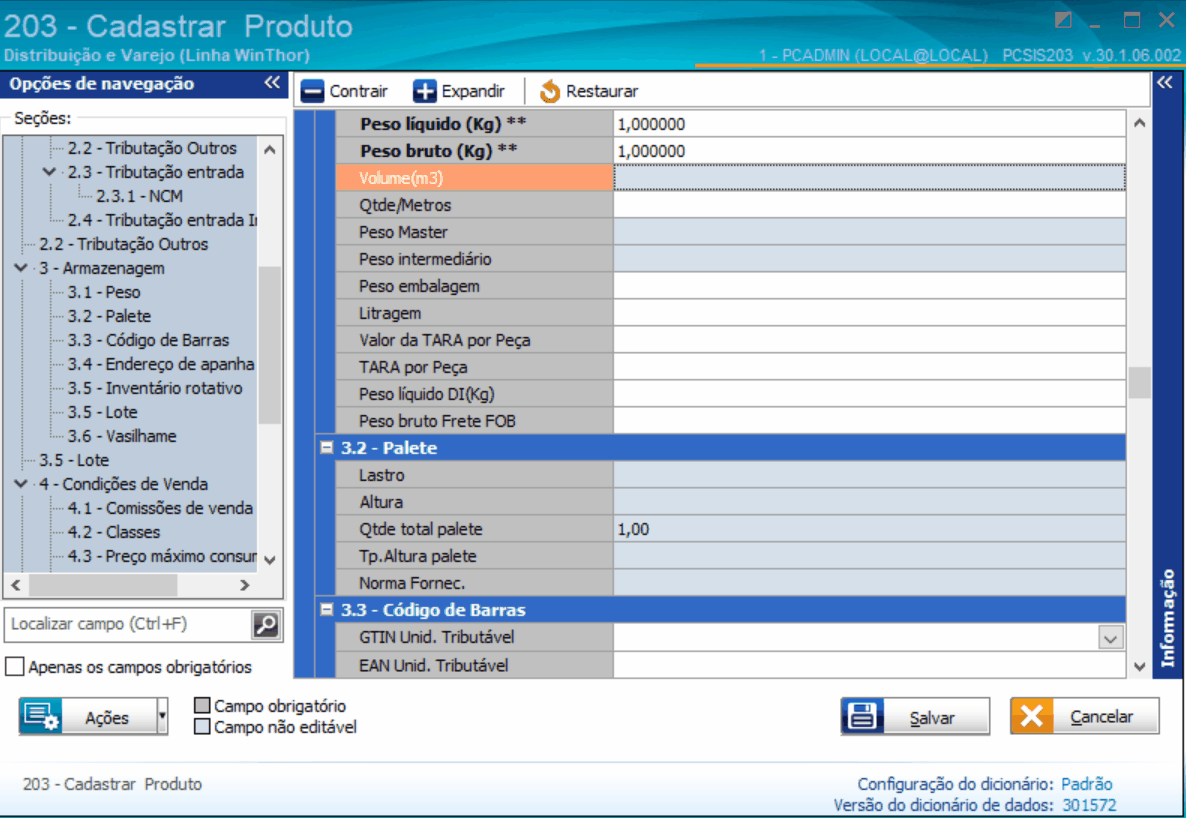Viewport: 1186px width, 818px height.
Task: Click the Salvar floppy disk icon
Action: click(x=862, y=716)
